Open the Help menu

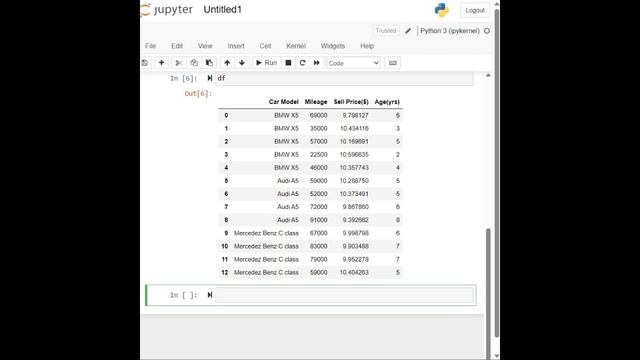pyautogui.click(x=367, y=46)
